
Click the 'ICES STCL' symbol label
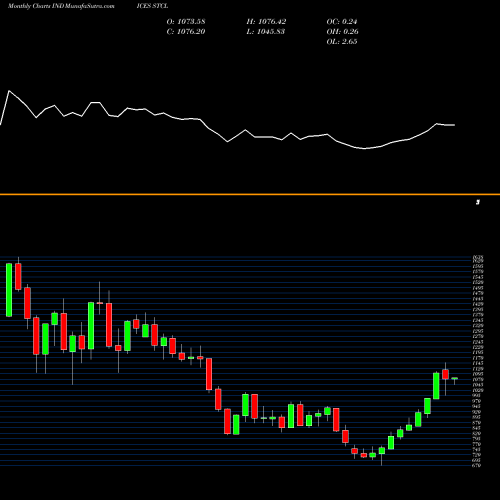[152, 6]
